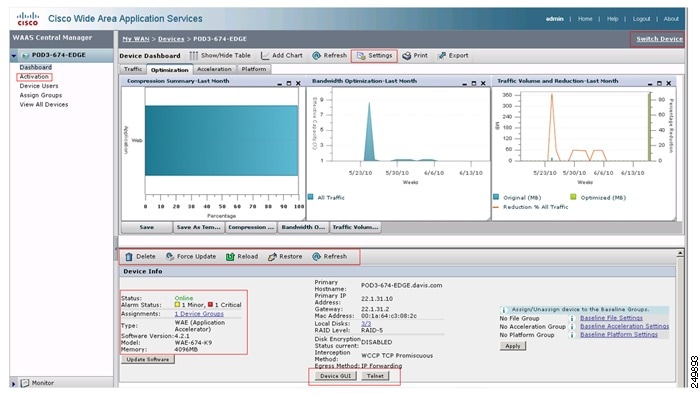Click the Help link in header
This screenshot has width=700, height=397.
click(612, 19)
